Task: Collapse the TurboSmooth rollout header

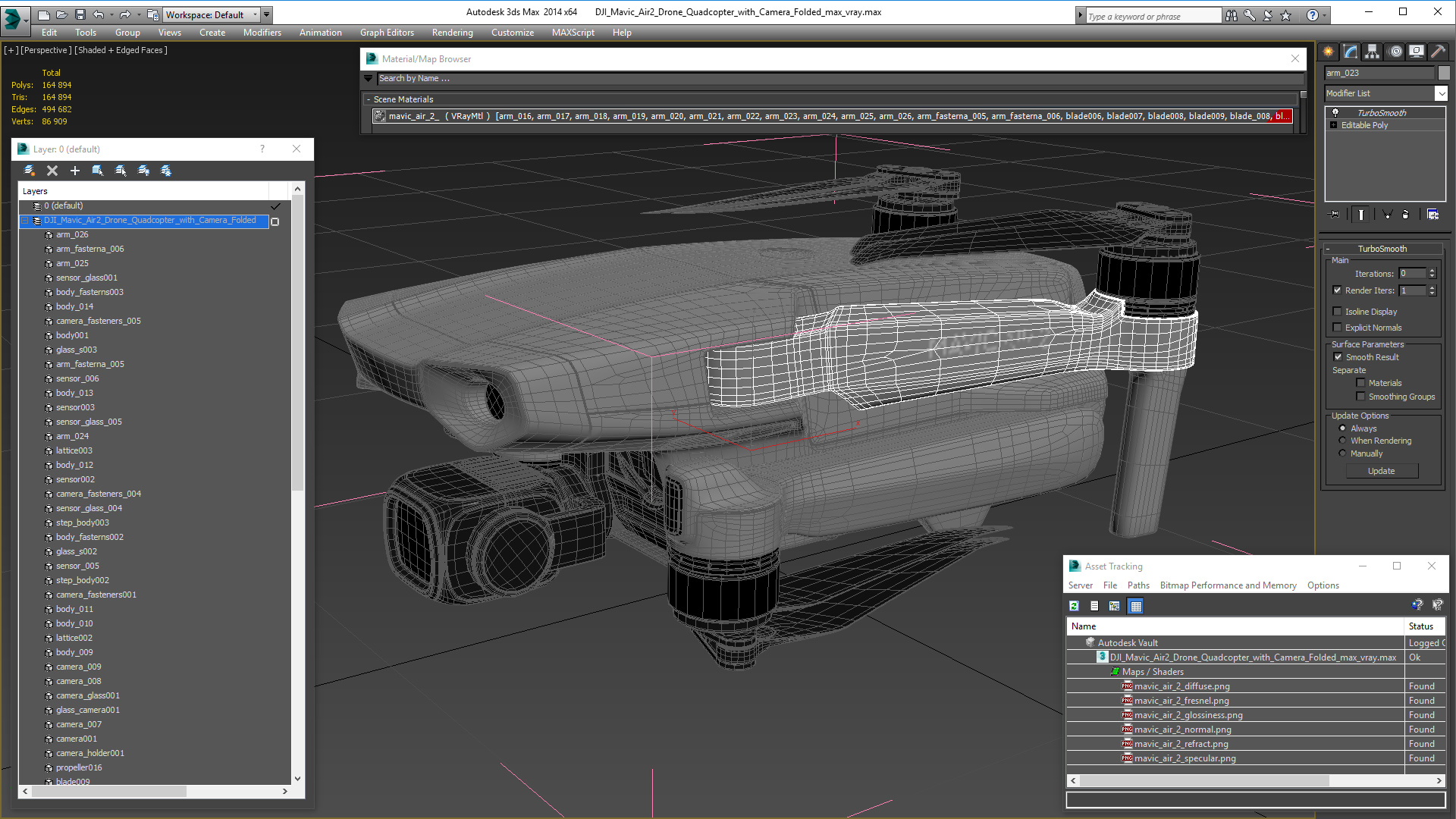Action: point(1382,249)
